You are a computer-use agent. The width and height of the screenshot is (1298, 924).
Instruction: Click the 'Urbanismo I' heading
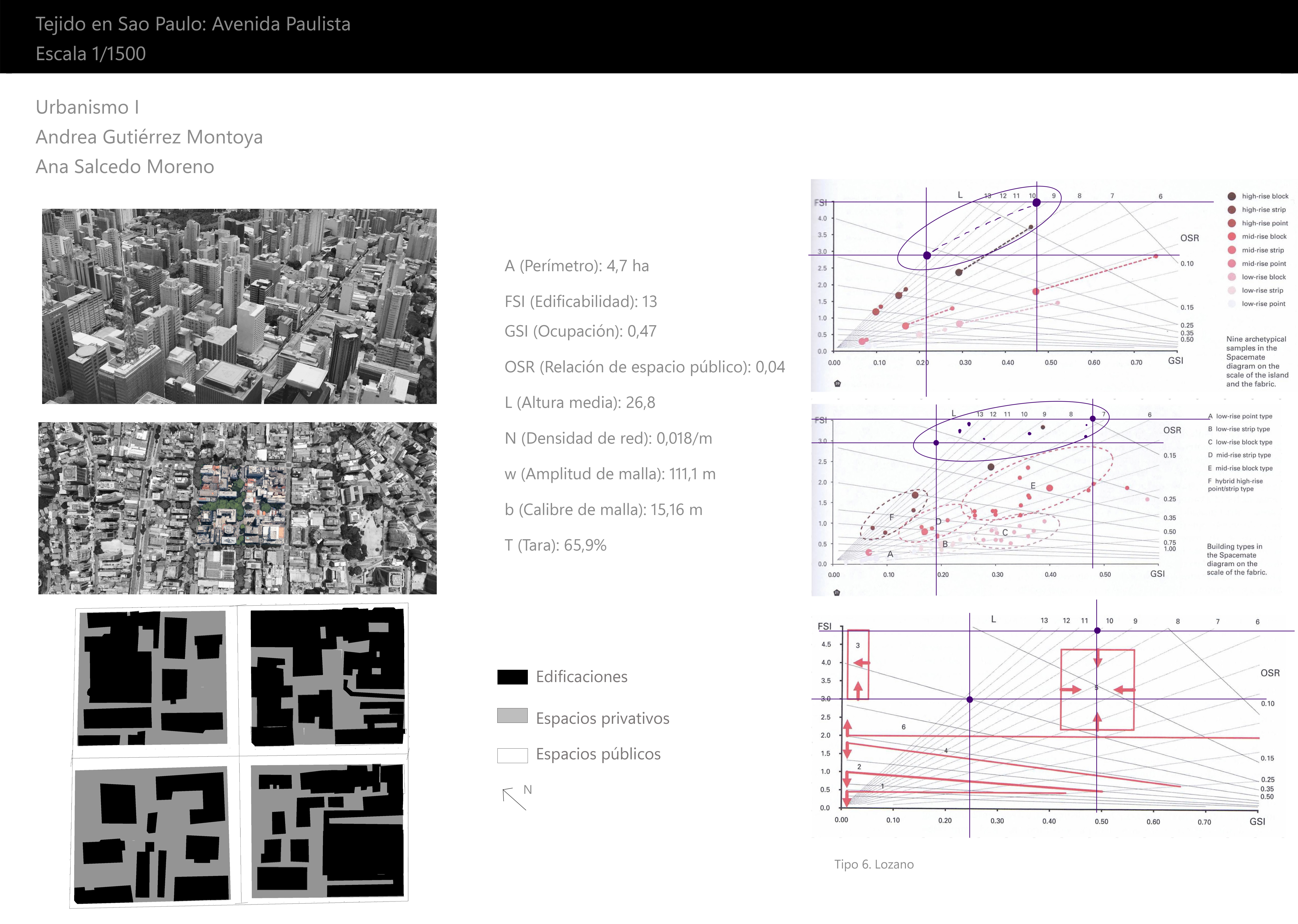coord(87,107)
